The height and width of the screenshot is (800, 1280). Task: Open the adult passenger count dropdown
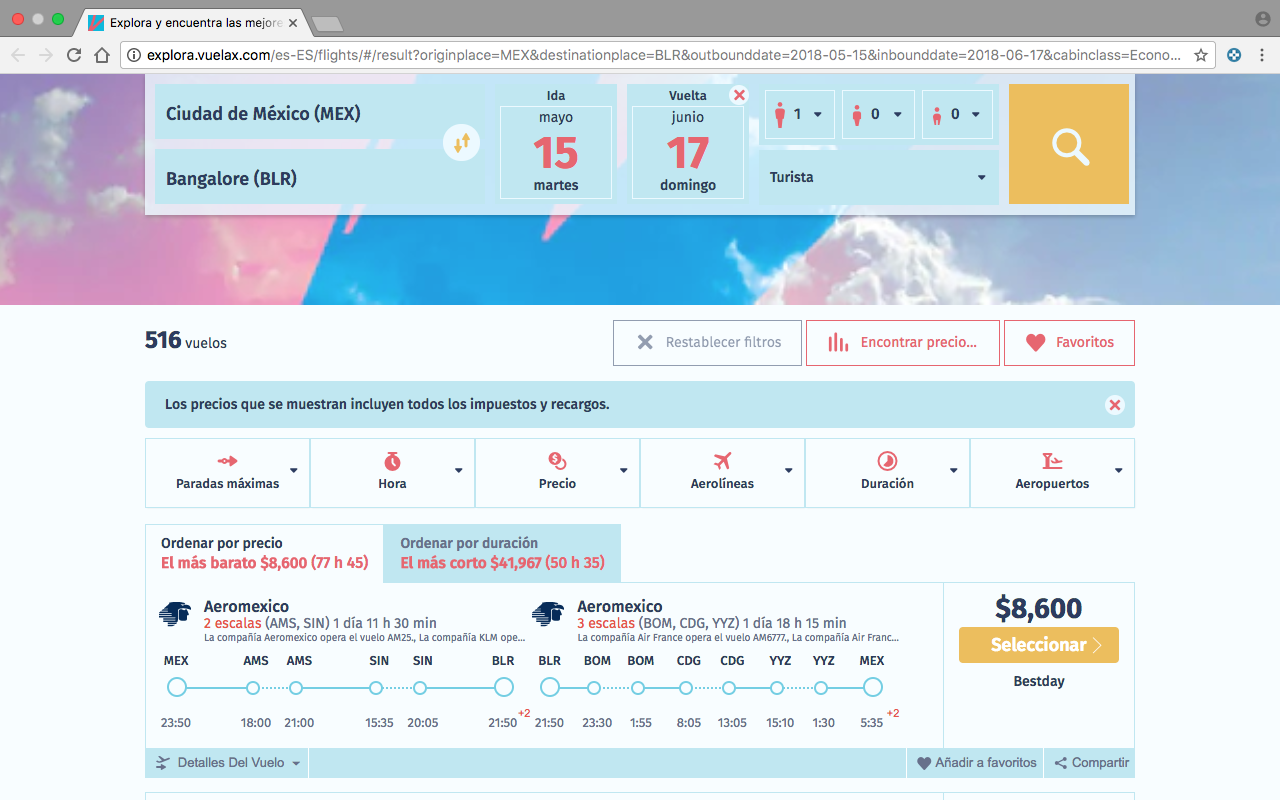pyautogui.click(x=800, y=114)
